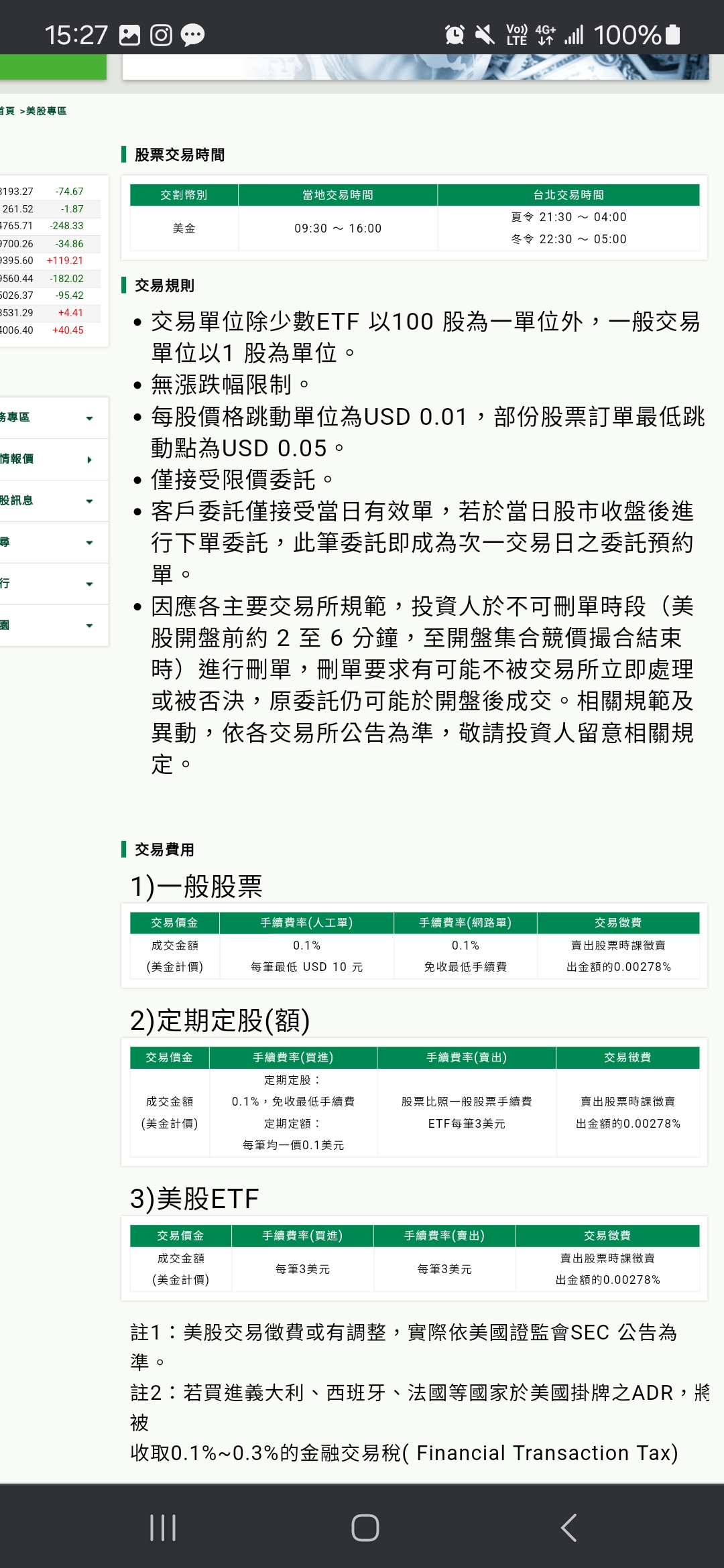The width and height of the screenshot is (724, 1568).
Task: Click the 夏令 21:30 ~ 04:00 time
Action: point(568,217)
